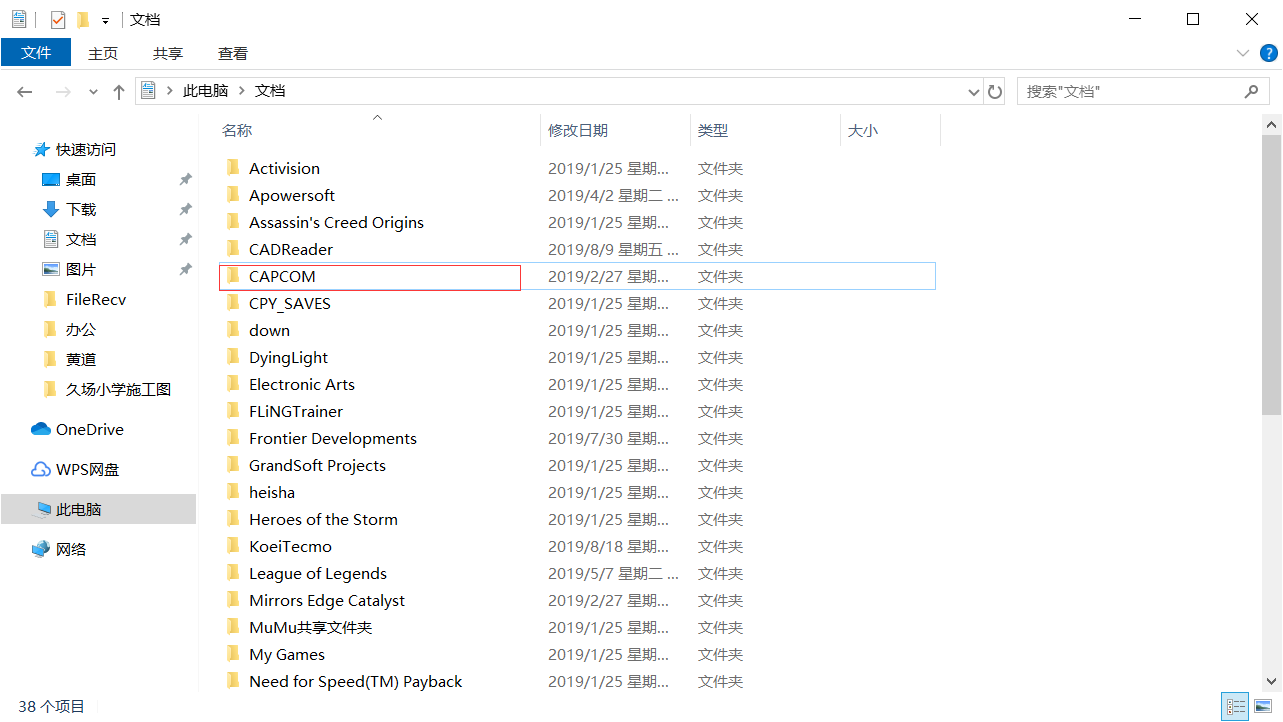The image size is (1283, 722).
Task: Open the recent locations dropdown
Action: coord(93,91)
